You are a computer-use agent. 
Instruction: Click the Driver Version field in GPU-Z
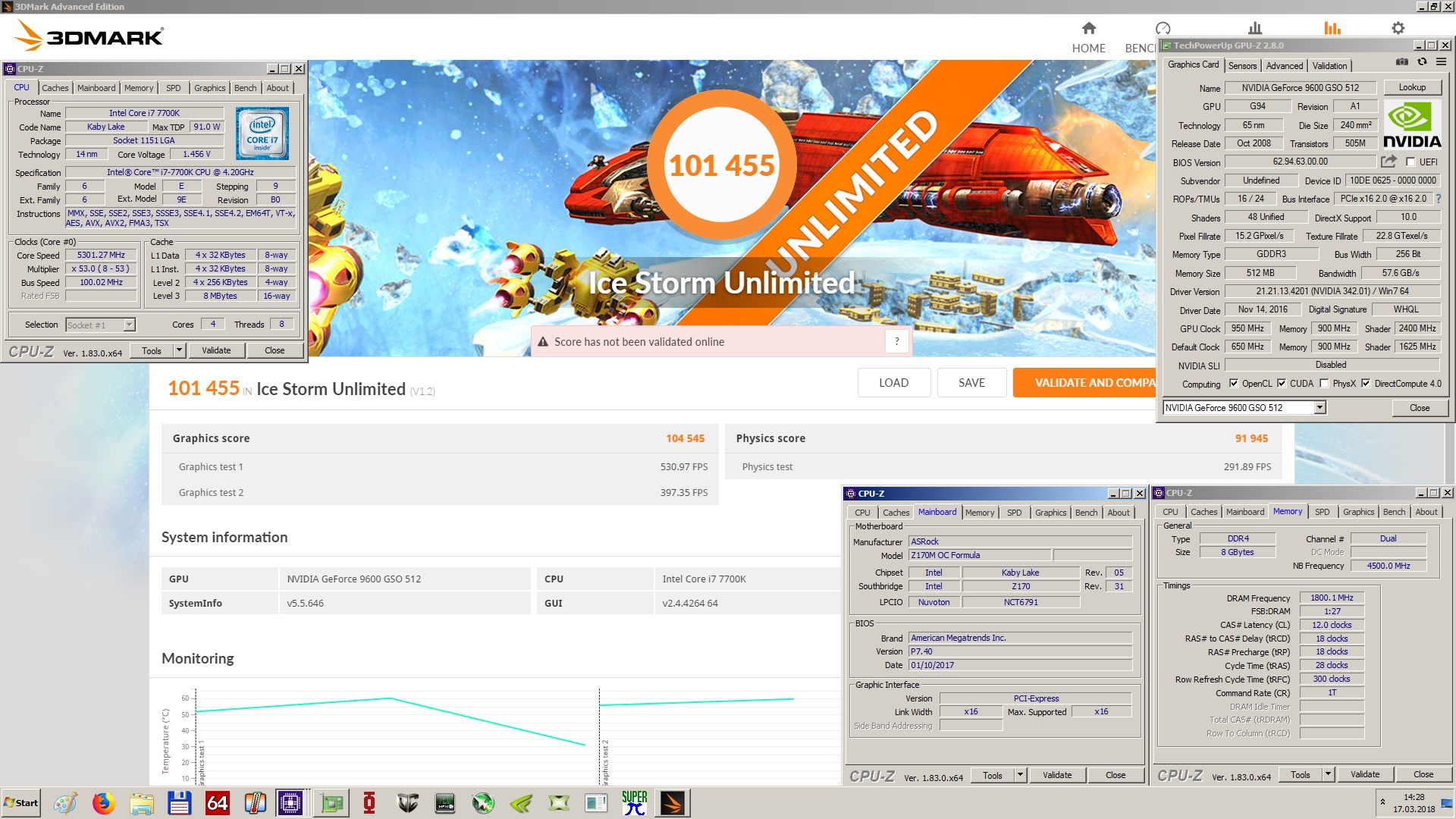pyautogui.click(x=1332, y=291)
